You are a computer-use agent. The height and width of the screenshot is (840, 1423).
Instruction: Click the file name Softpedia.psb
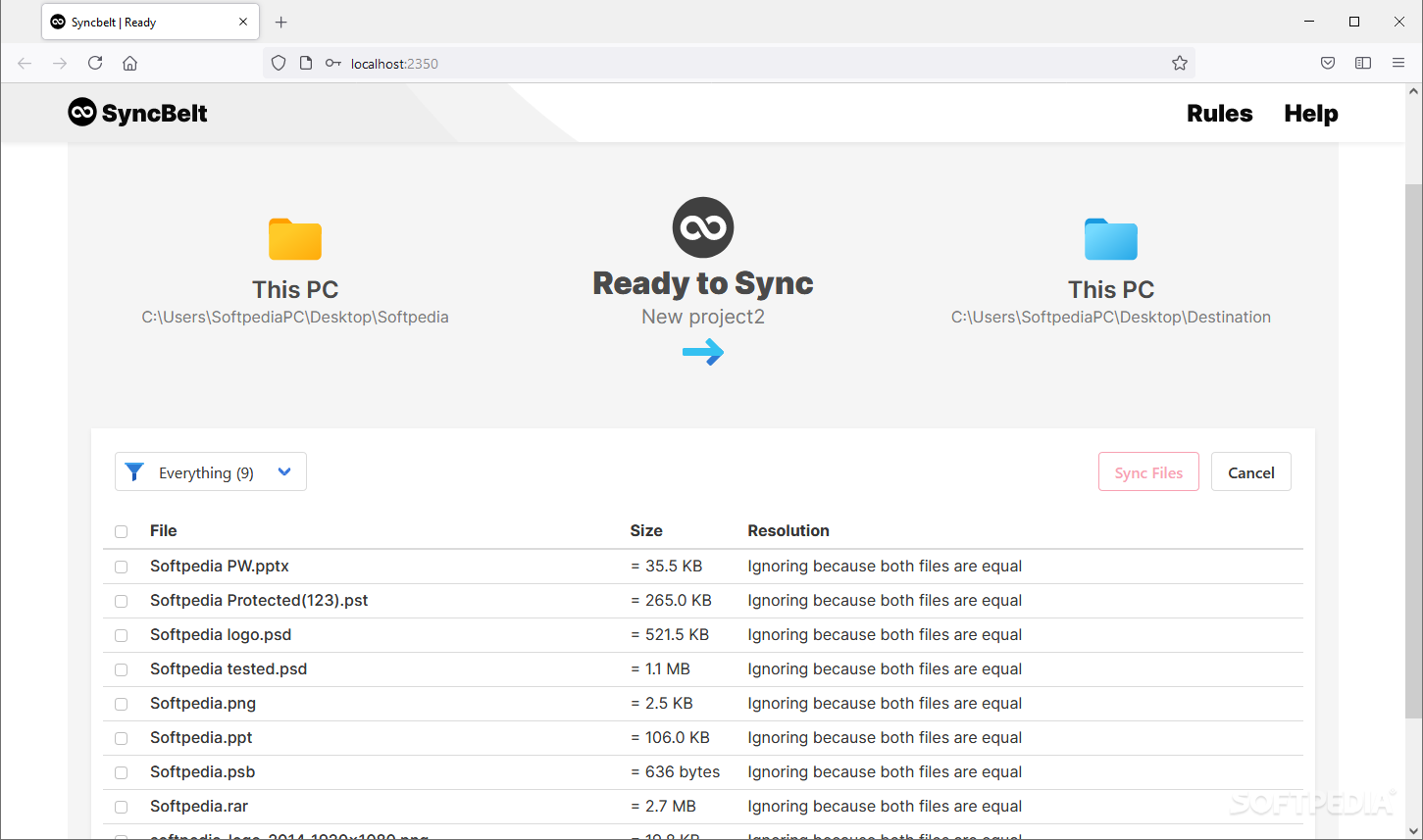click(x=203, y=771)
